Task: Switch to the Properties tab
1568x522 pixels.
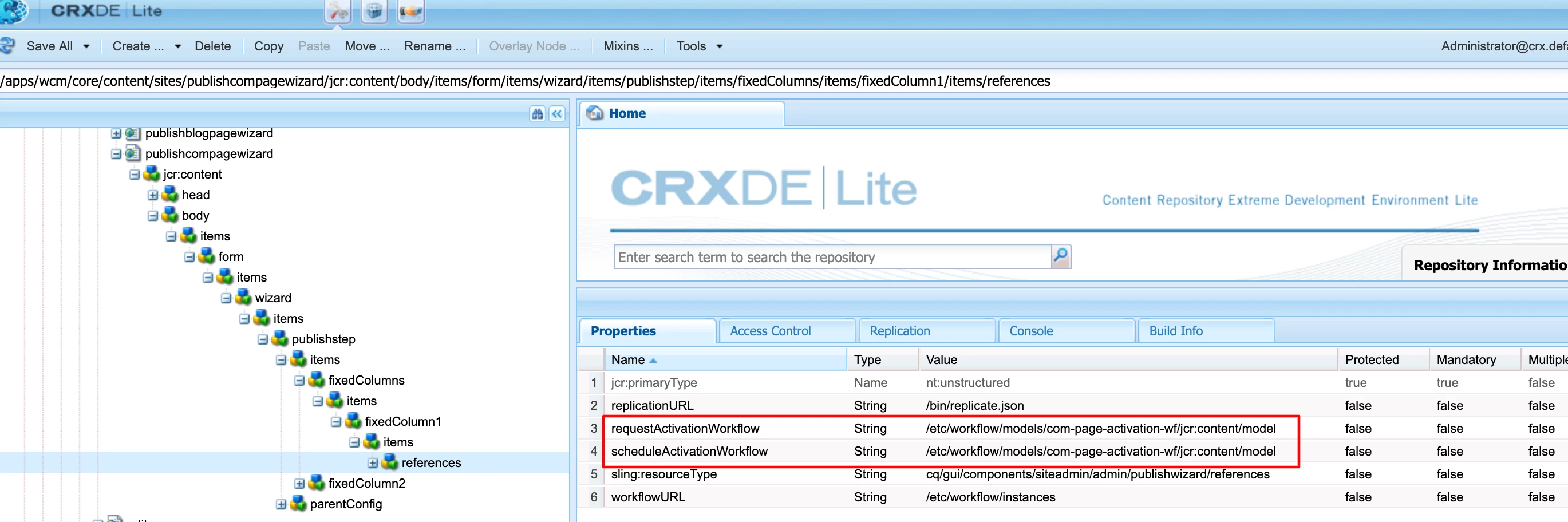Action: point(647,331)
